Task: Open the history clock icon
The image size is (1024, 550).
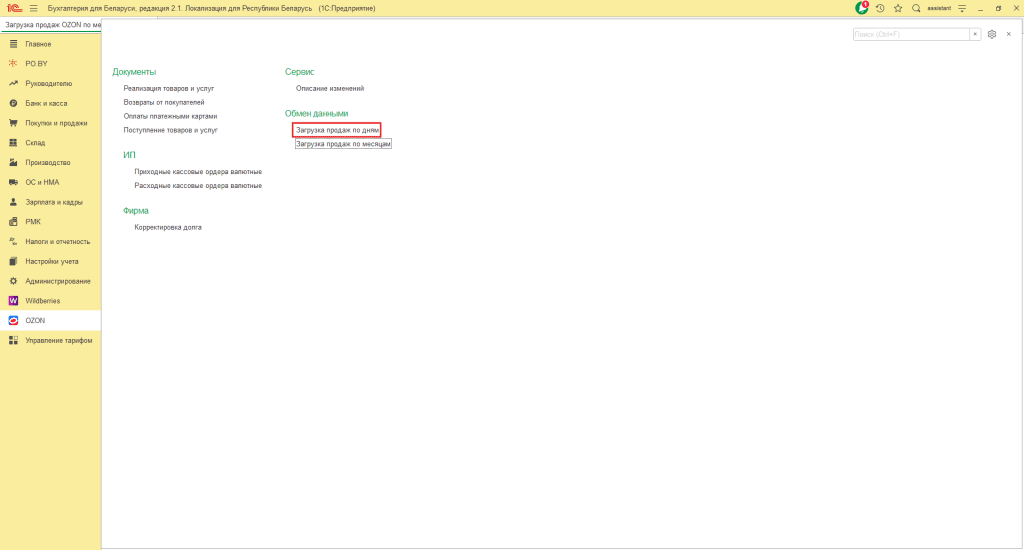Action: coord(880,8)
